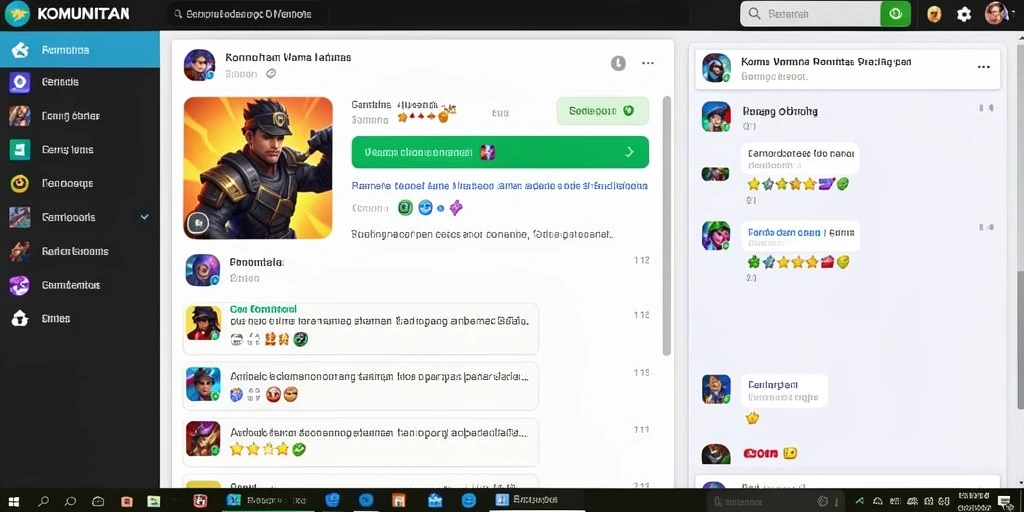Click the green round reaction icon under the blue link

406,208
